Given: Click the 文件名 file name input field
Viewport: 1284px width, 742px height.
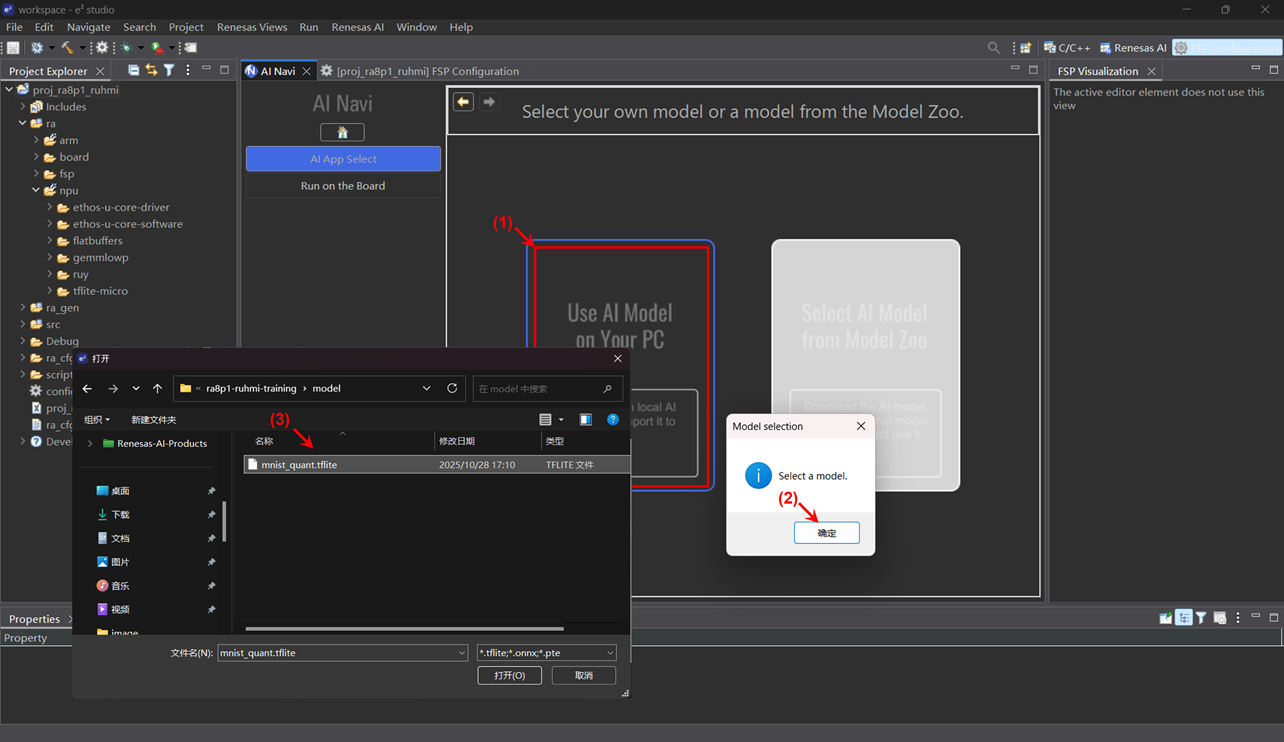Looking at the screenshot, I should (343, 652).
